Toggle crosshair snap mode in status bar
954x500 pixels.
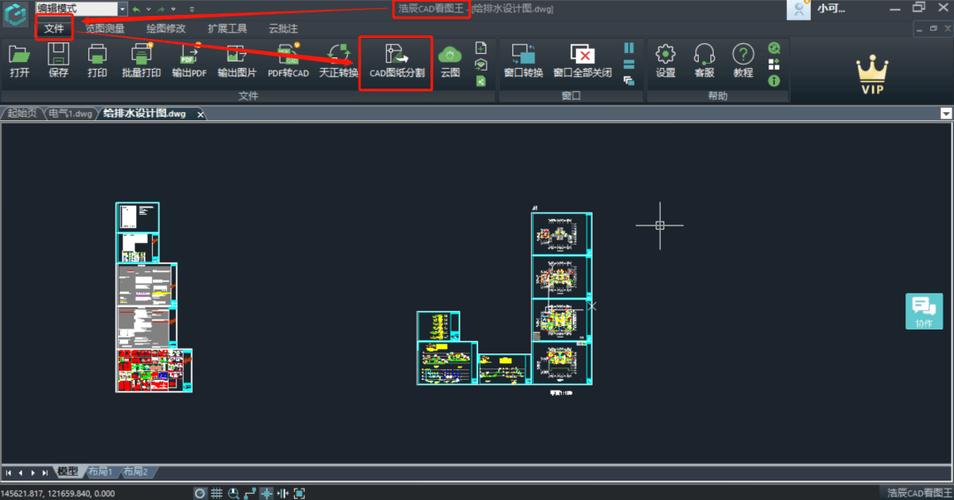click(x=267, y=493)
